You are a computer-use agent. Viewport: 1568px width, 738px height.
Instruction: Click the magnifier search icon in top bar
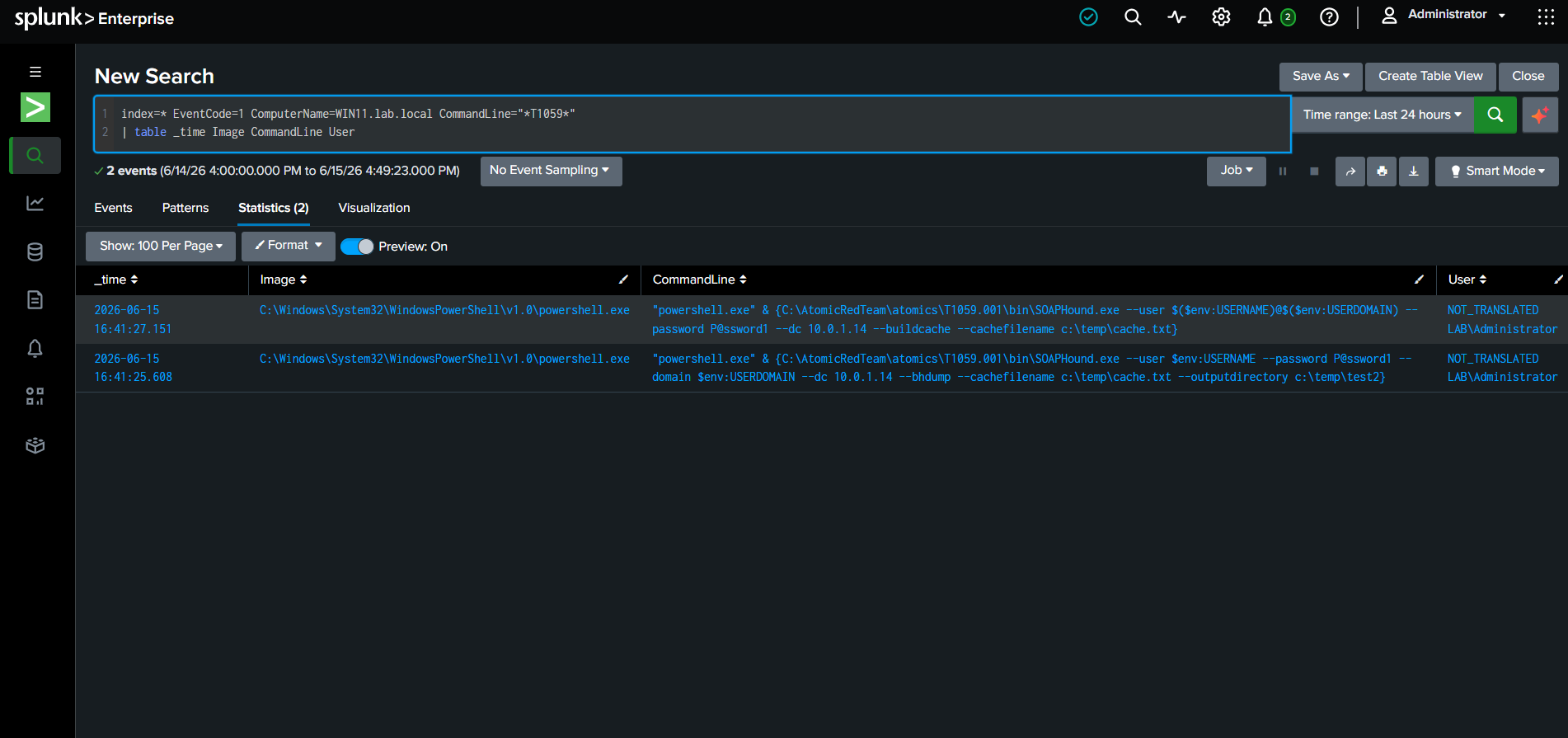pos(1133,17)
